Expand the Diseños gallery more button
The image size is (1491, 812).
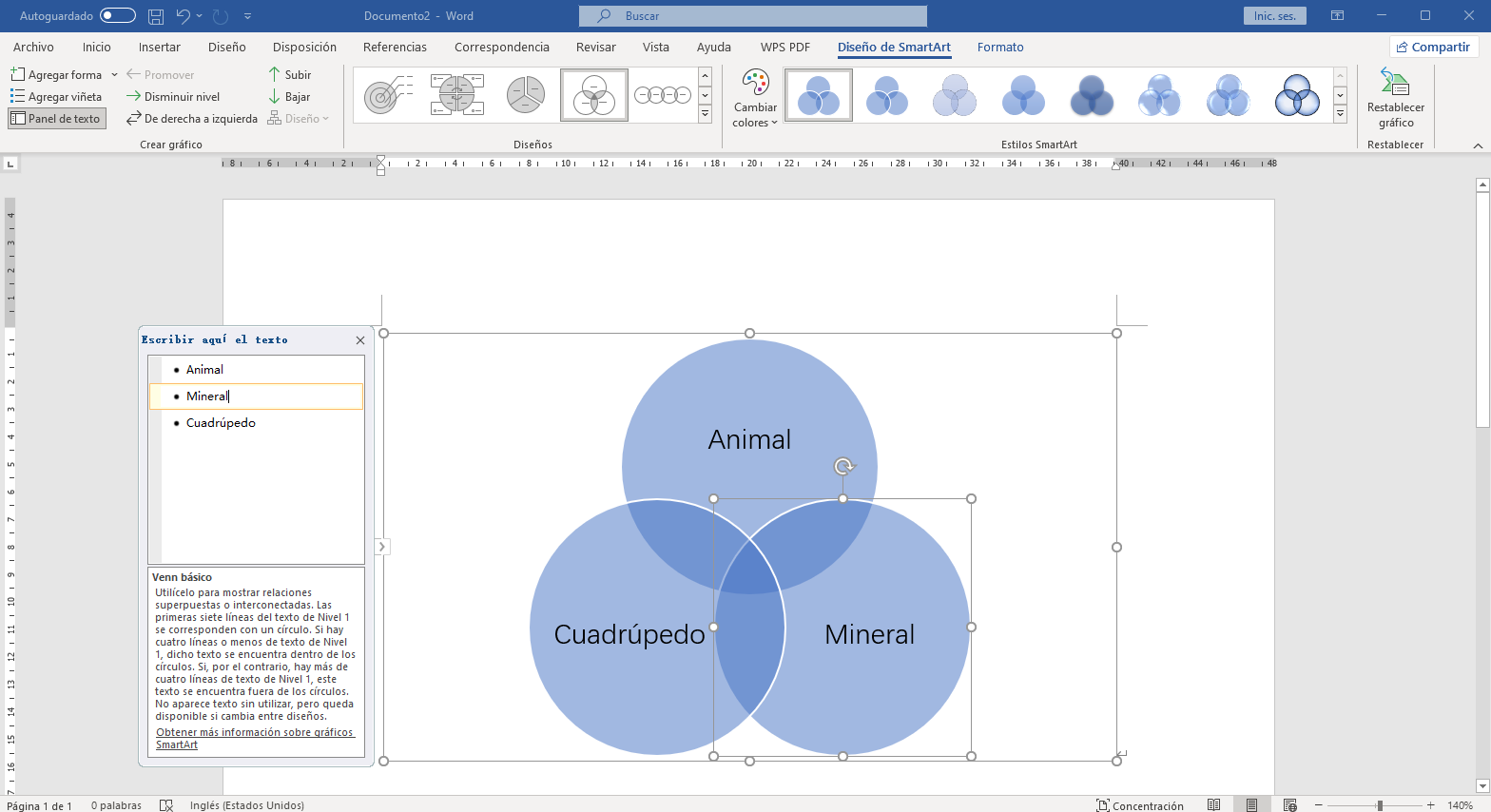(705, 113)
